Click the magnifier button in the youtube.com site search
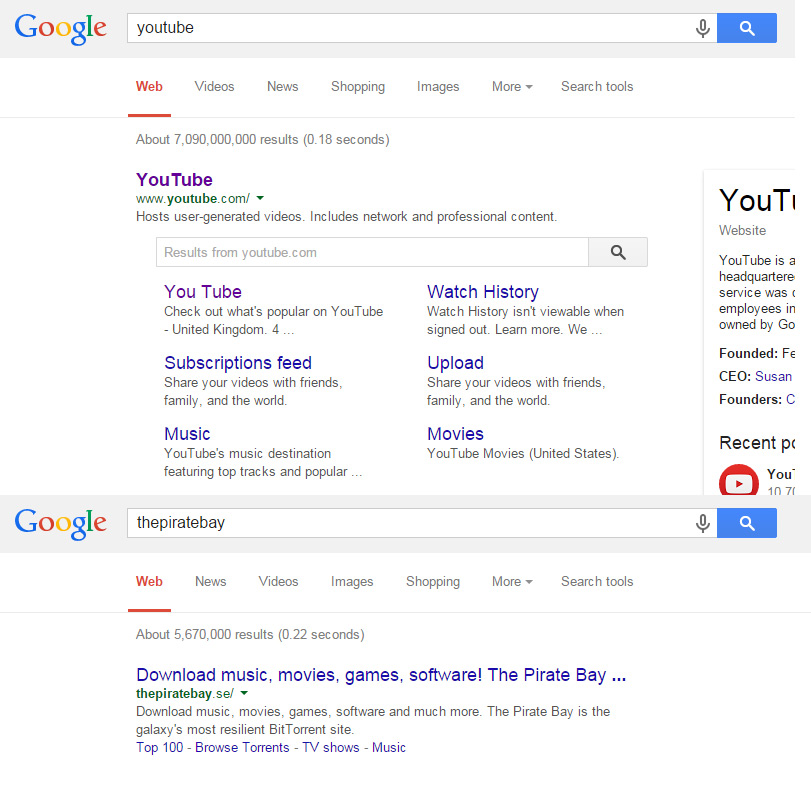The height and width of the screenshot is (786, 811). click(x=618, y=252)
